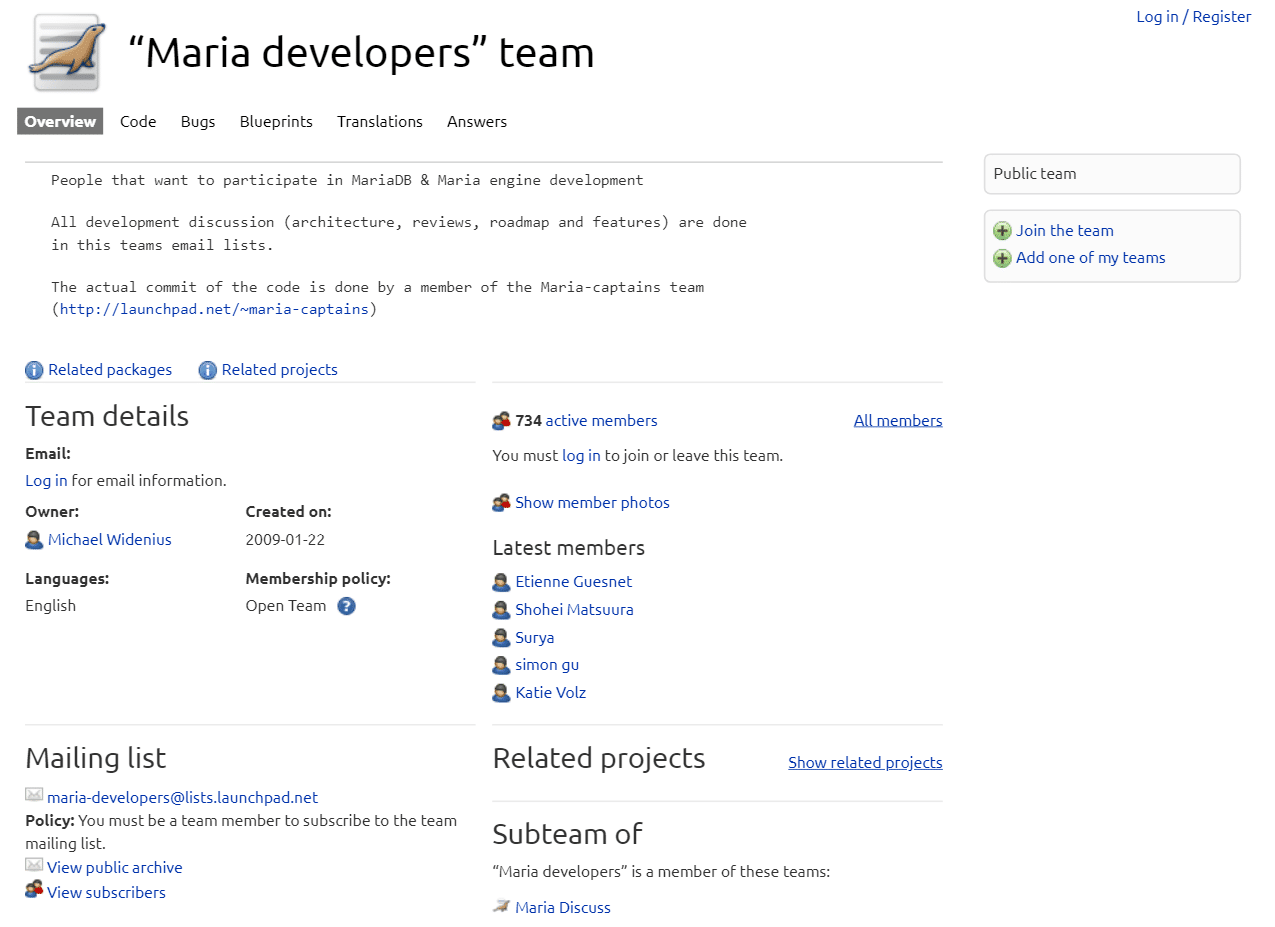Click the subscribers icon beside View subscribers
This screenshot has width=1275, height=927.
[33, 891]
